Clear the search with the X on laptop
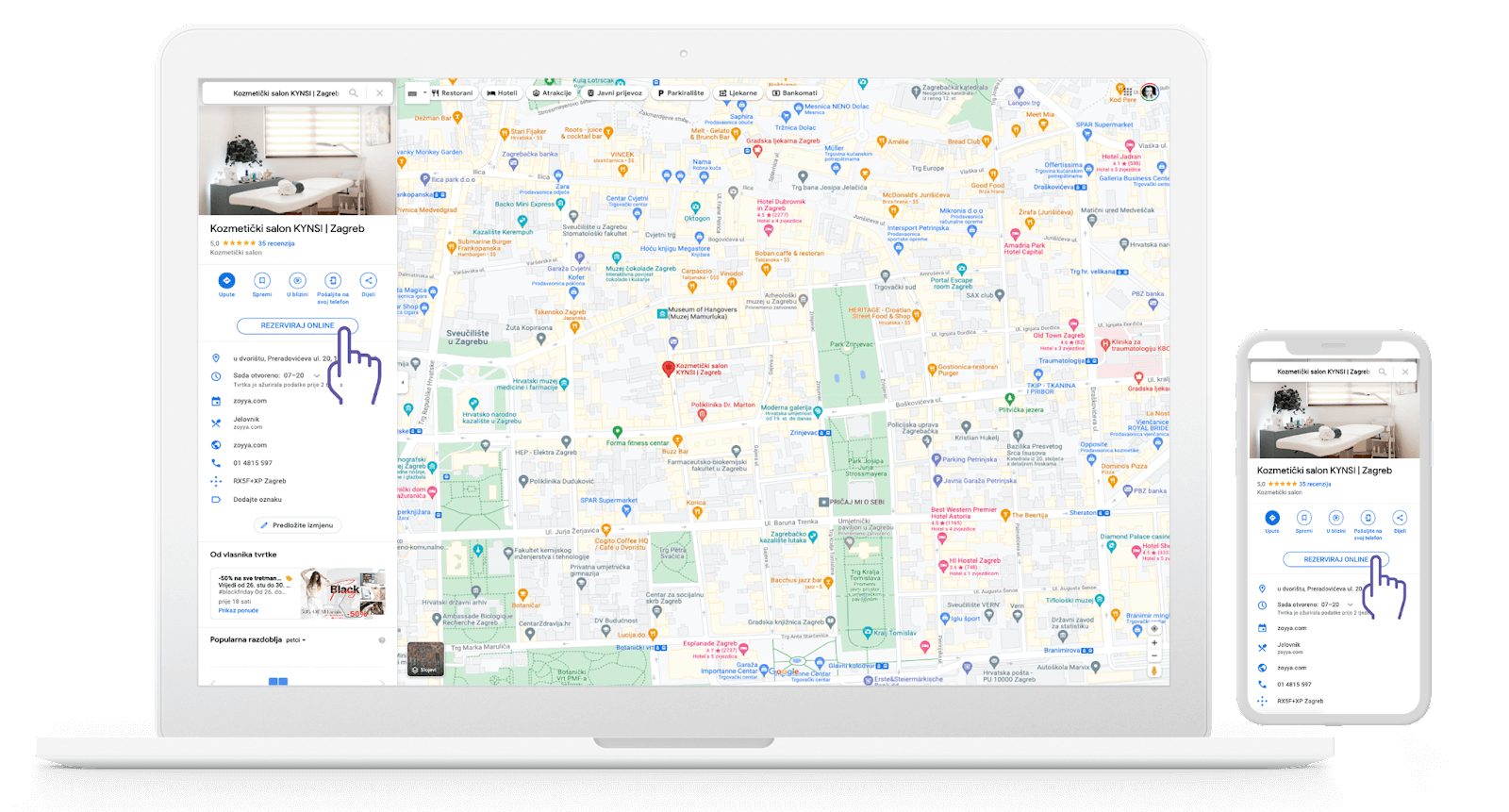The height and width of the screenshot is (812, 1509). click(380, 93)
